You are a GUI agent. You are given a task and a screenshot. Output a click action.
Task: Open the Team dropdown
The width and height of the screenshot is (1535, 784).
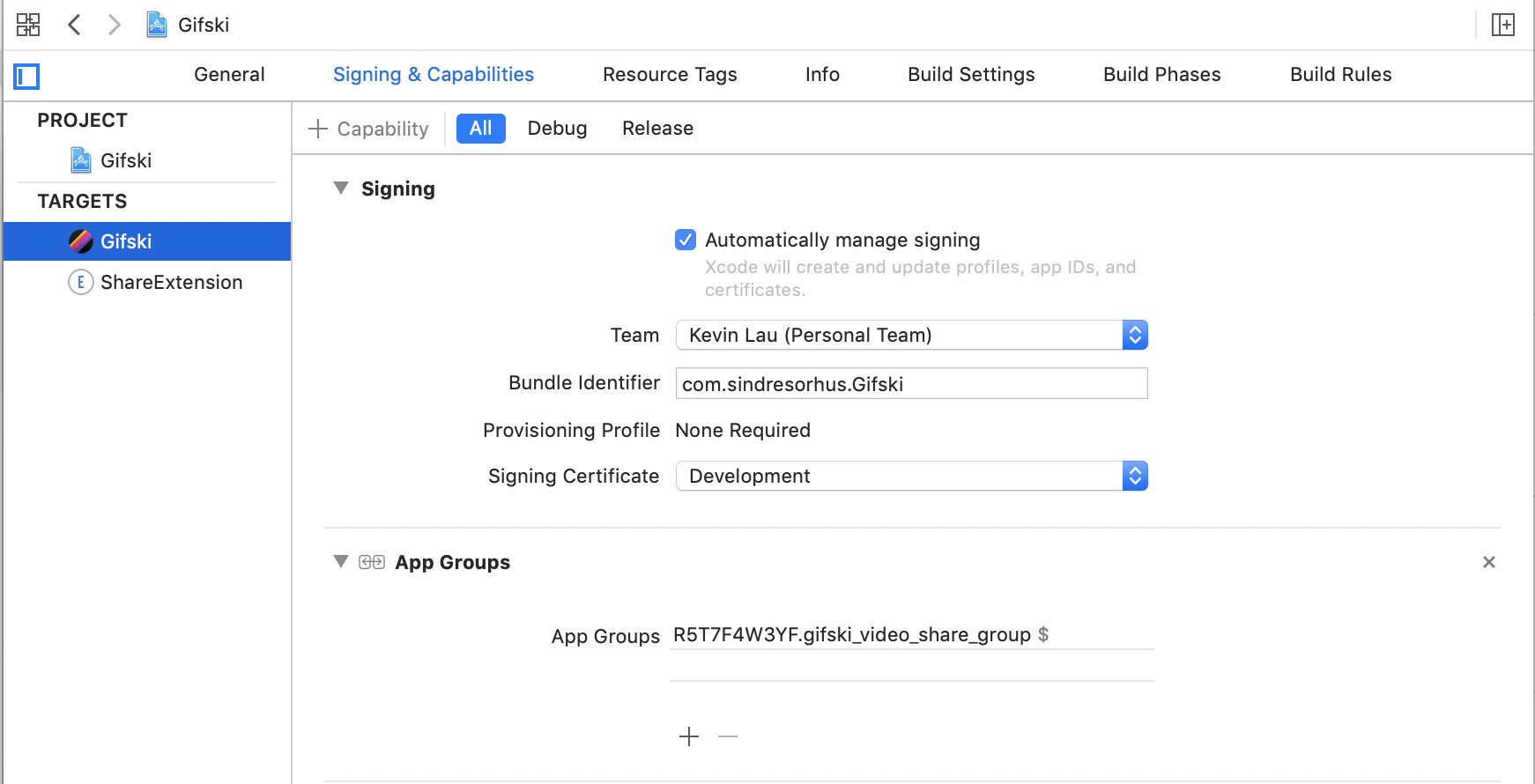pyautogui.click(x=911, y=335)
